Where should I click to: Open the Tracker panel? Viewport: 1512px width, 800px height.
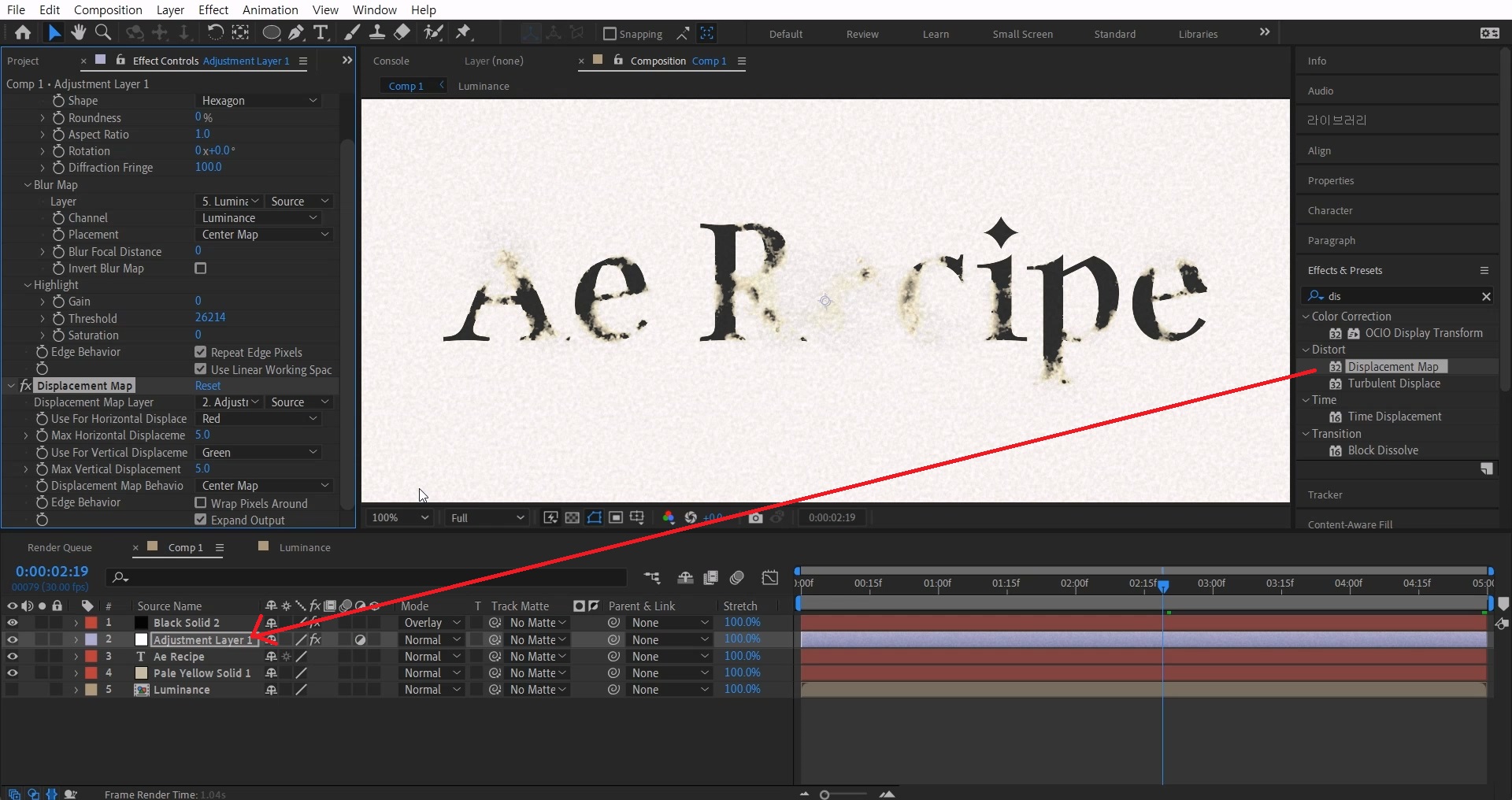click(x=1325, y=495)
